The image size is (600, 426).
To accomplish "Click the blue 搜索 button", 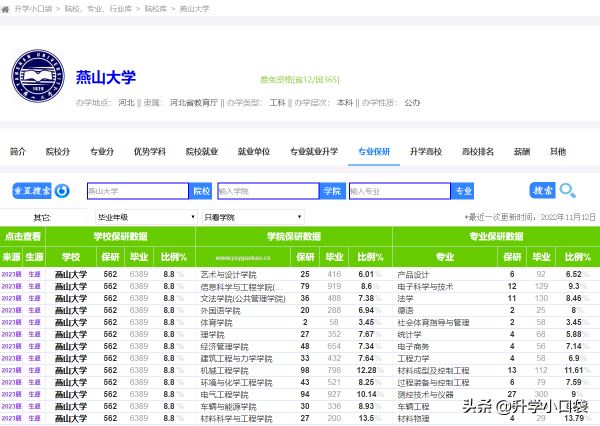I will [x=542, y=190].
